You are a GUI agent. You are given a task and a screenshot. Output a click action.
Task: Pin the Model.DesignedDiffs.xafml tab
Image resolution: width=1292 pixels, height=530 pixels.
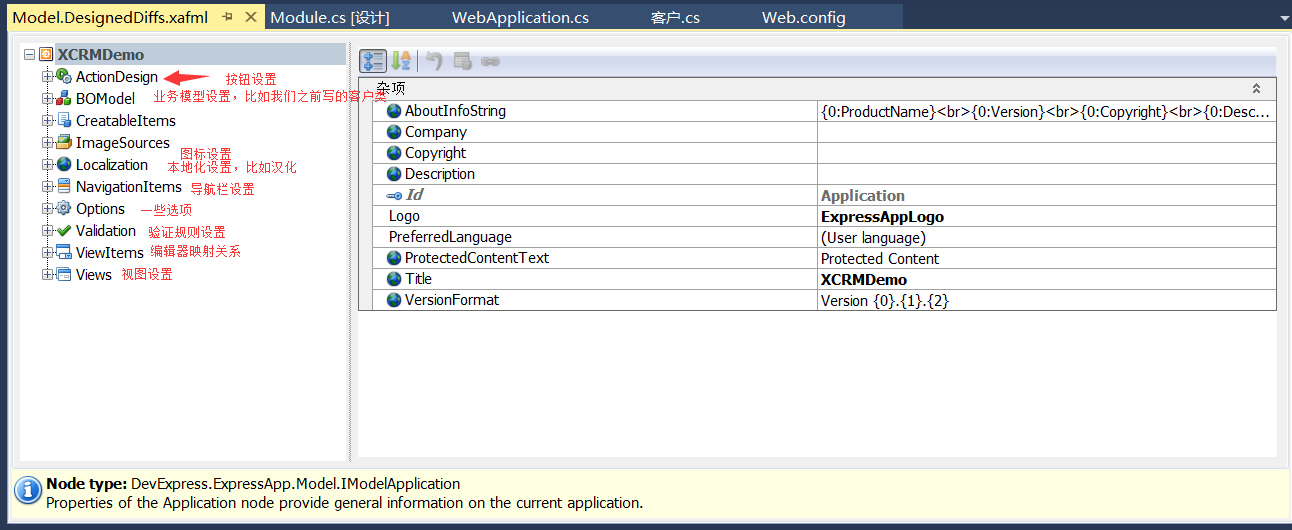click(228, 17)
